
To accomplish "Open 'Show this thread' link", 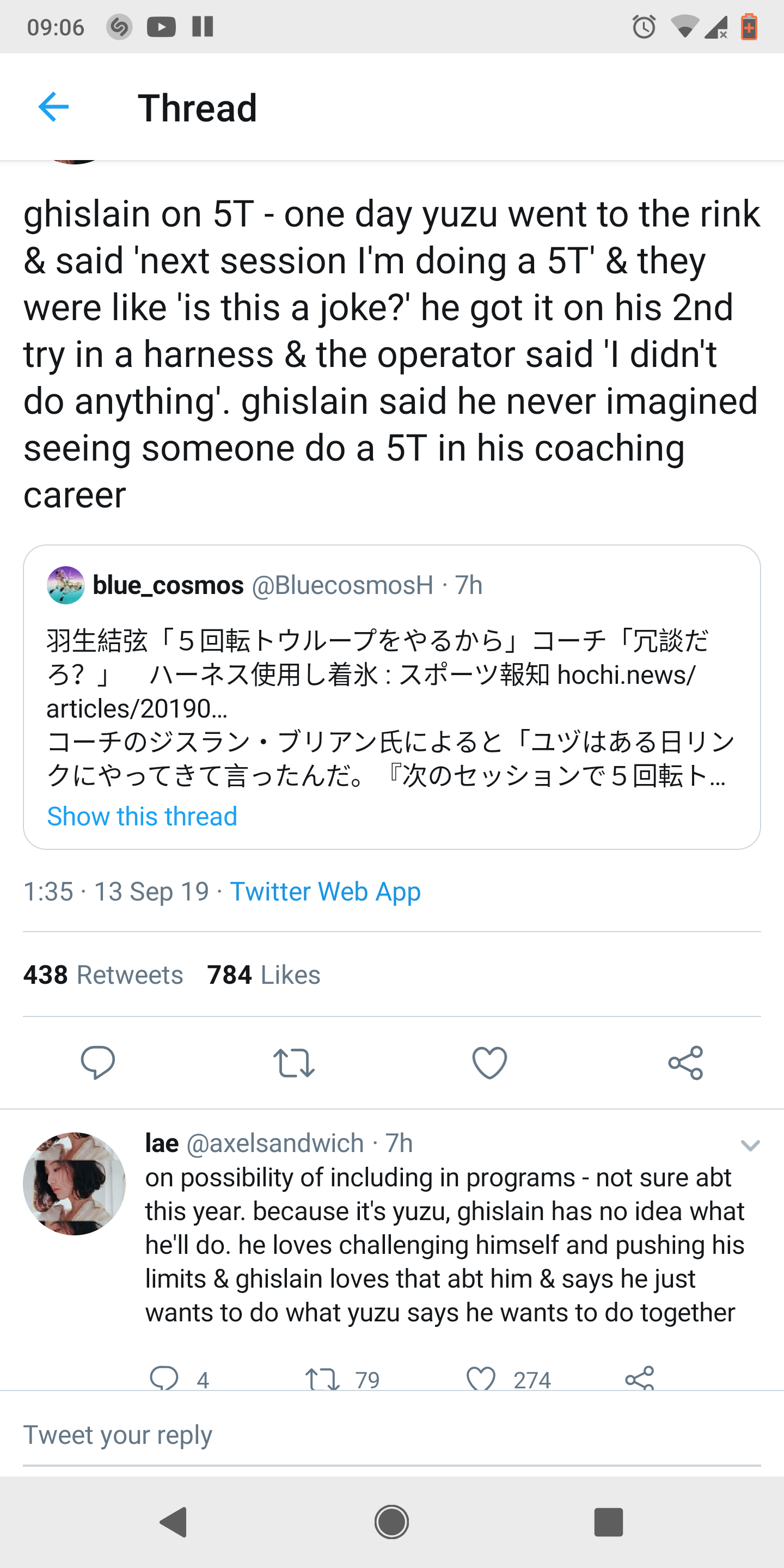I will 142,816.
